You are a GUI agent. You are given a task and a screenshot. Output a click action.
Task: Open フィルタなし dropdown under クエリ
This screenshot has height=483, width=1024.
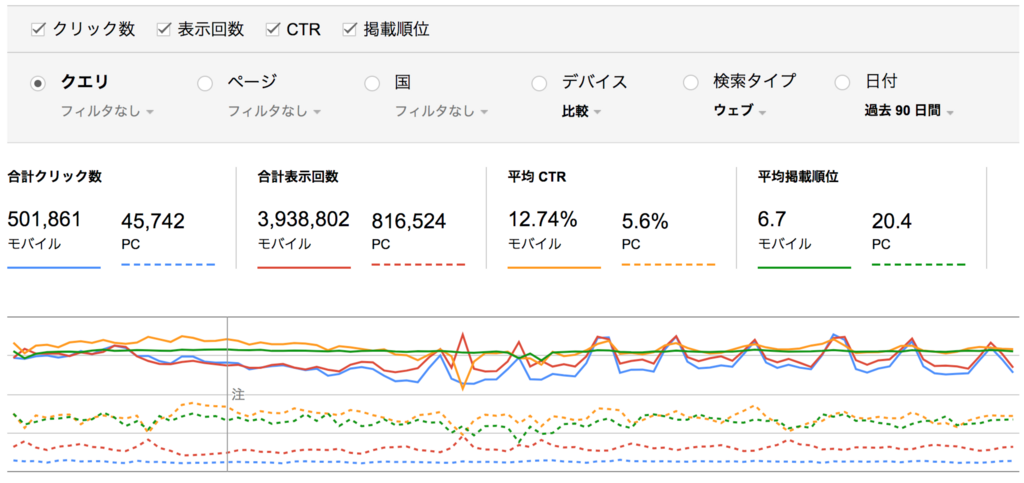[x=108, y=112]
